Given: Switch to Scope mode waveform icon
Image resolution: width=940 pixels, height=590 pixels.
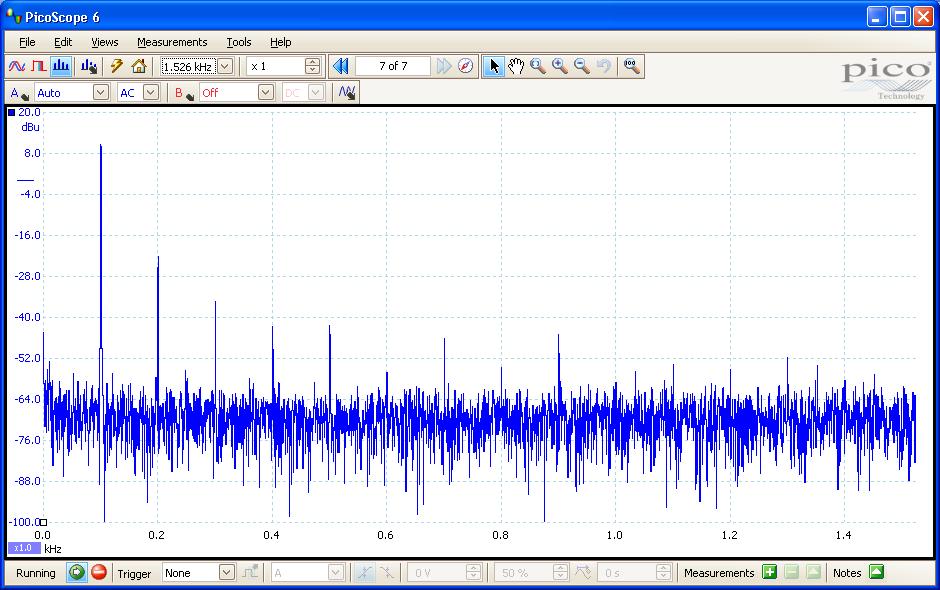Looking at the screenshot, I should pyautogui.click(x=16, y=67).
